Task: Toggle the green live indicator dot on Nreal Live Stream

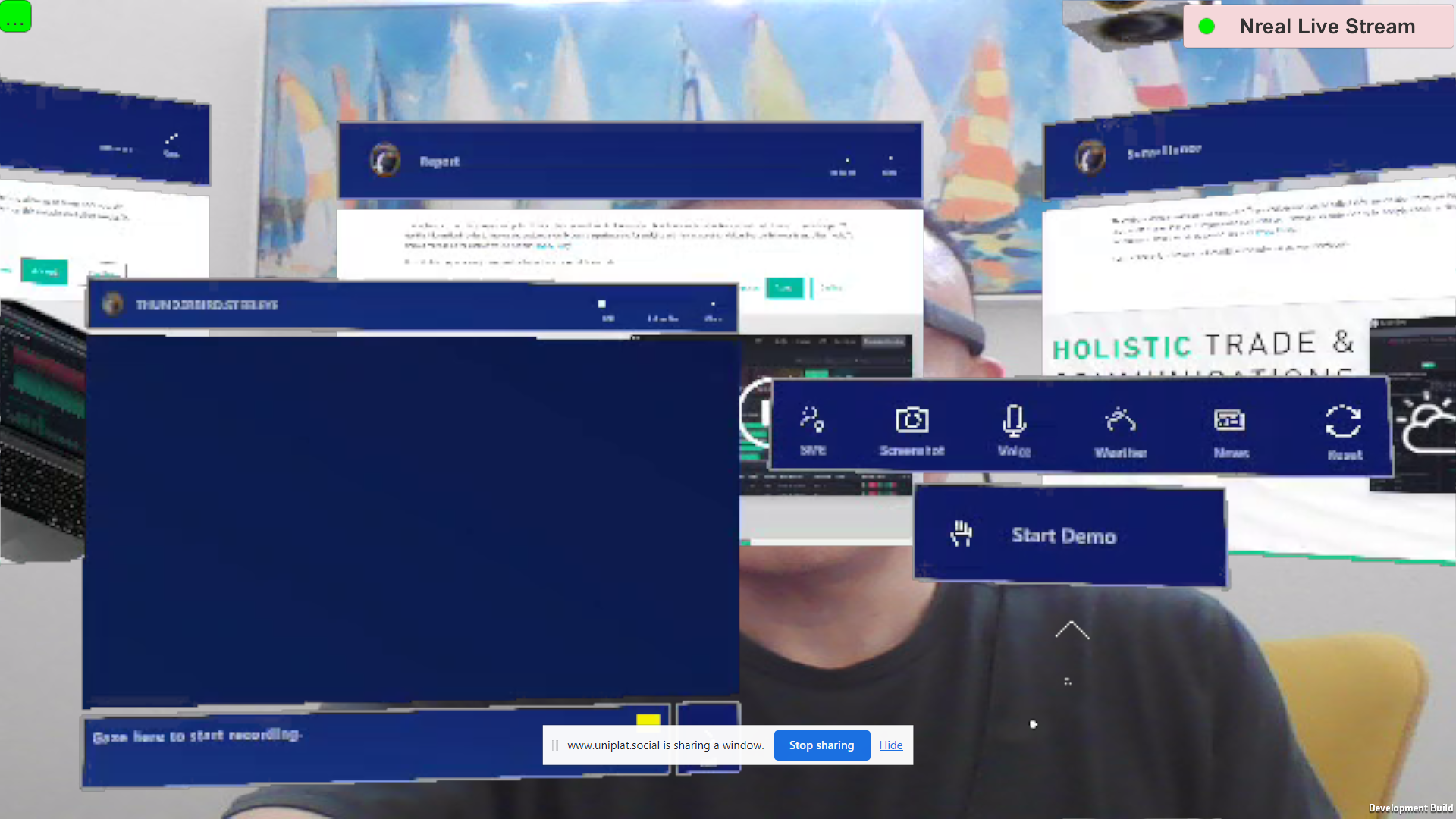Action: coord(1207,26)
